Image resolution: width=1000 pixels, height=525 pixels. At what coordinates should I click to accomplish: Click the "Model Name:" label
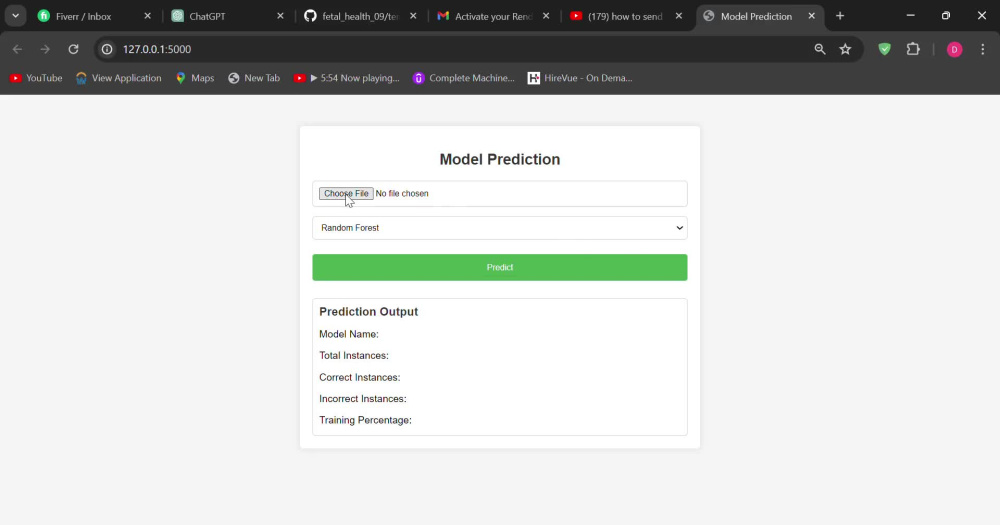coord(349,334)
